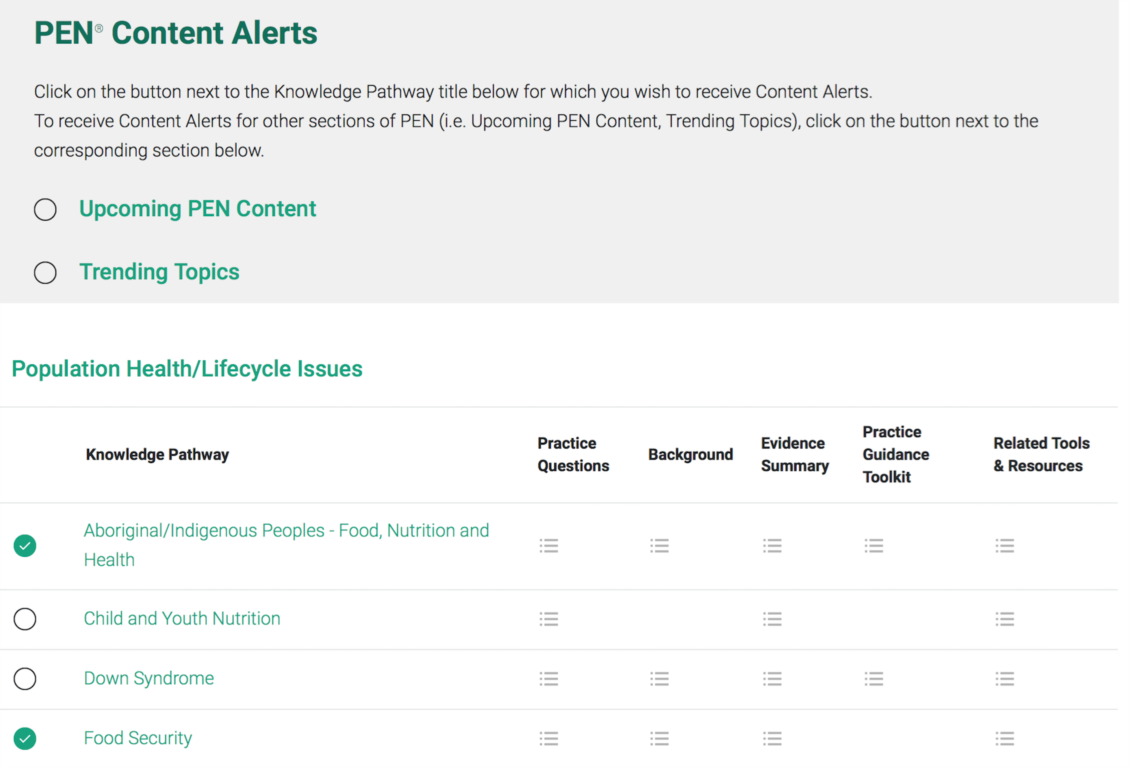
Task: Enable alerts for Upcoming PEN Content
Action: click(45, 210)
